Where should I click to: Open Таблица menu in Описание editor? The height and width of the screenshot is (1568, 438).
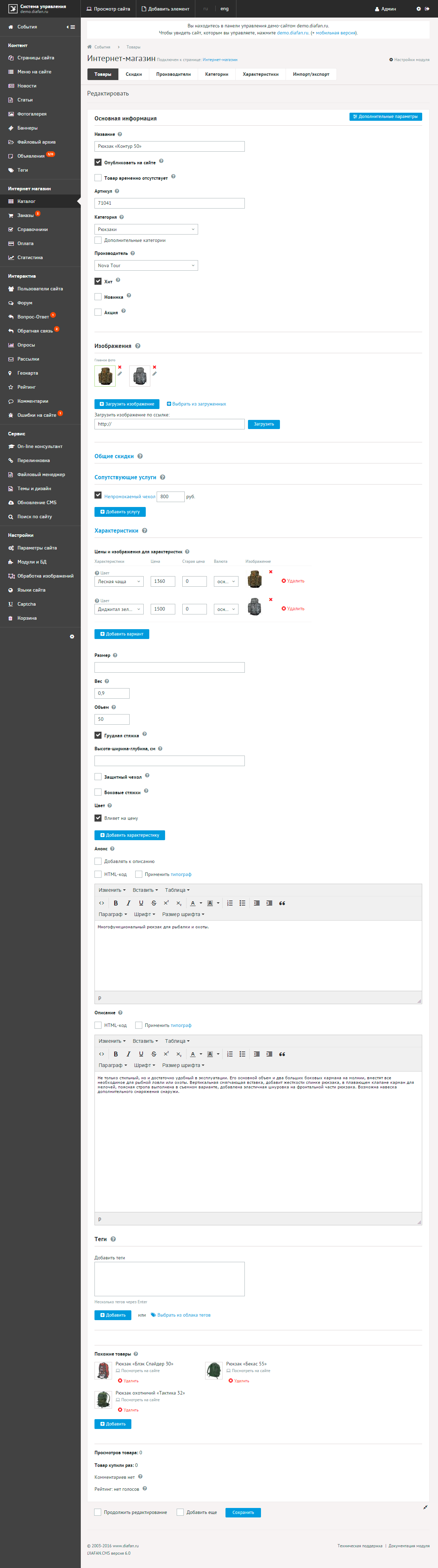pyautogui.click(x=177, y=1041)
